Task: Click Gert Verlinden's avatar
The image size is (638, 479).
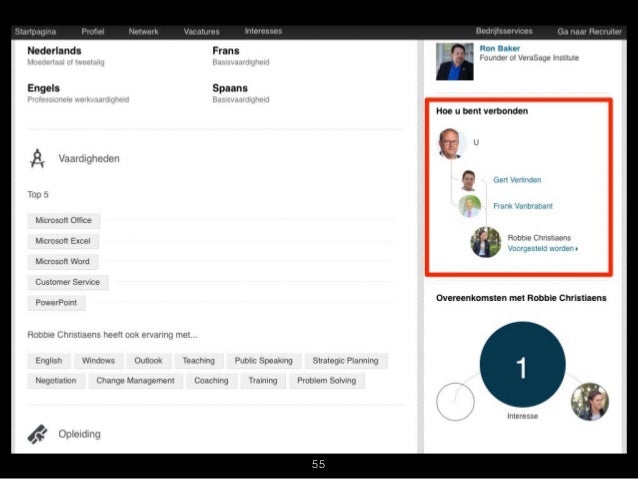Action: (468, 180)
